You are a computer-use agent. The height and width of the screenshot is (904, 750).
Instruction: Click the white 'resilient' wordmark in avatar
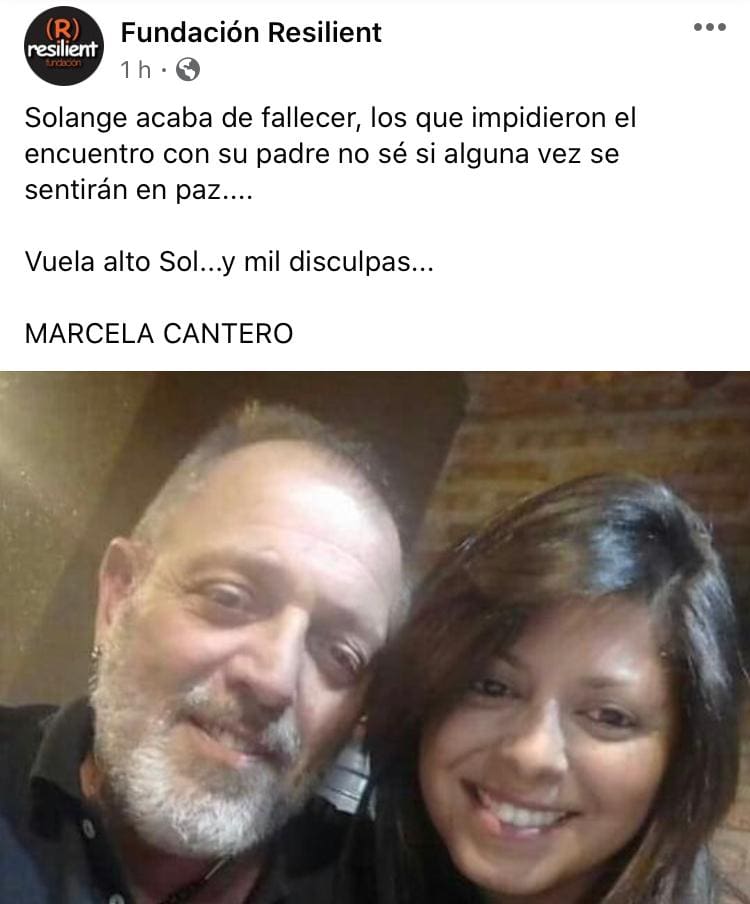pos(63,49)
